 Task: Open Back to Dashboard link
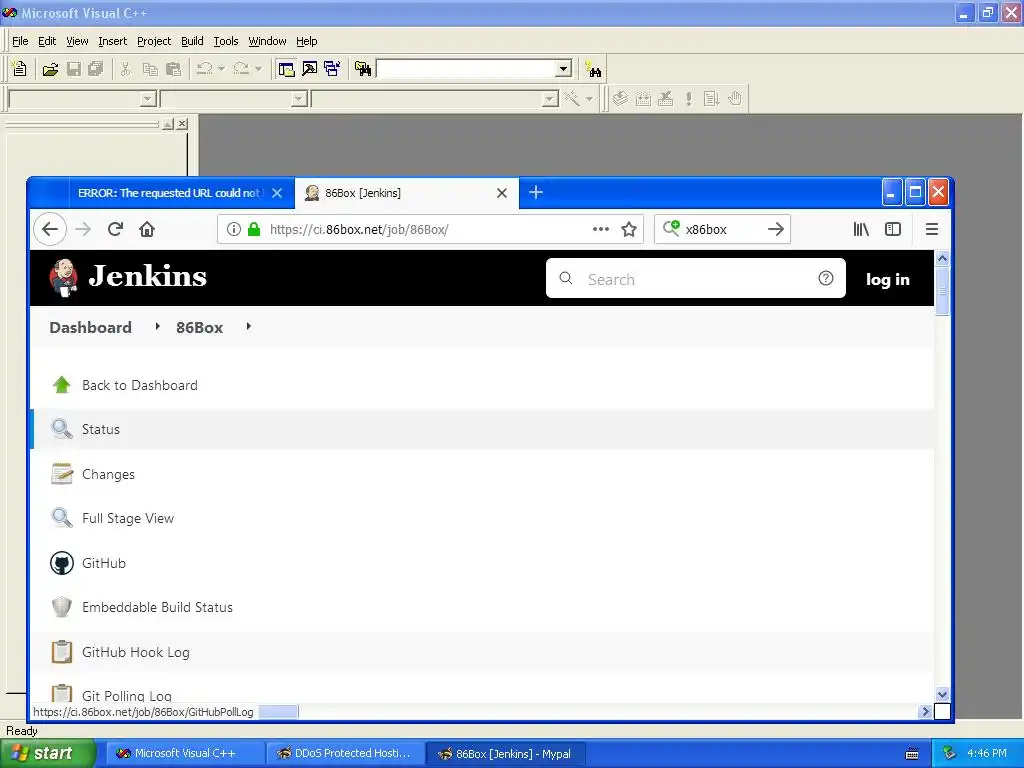pyautogui.click(x=140, y=385)
